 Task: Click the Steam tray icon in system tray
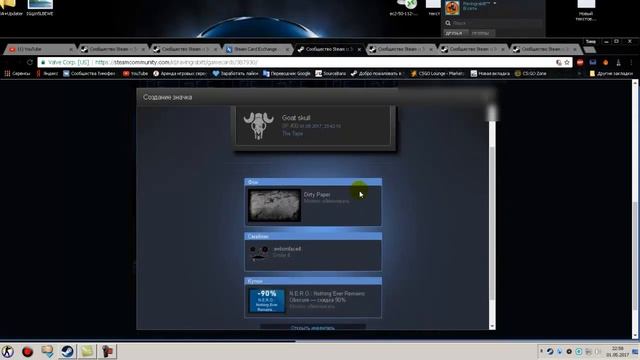pos(550,351)
